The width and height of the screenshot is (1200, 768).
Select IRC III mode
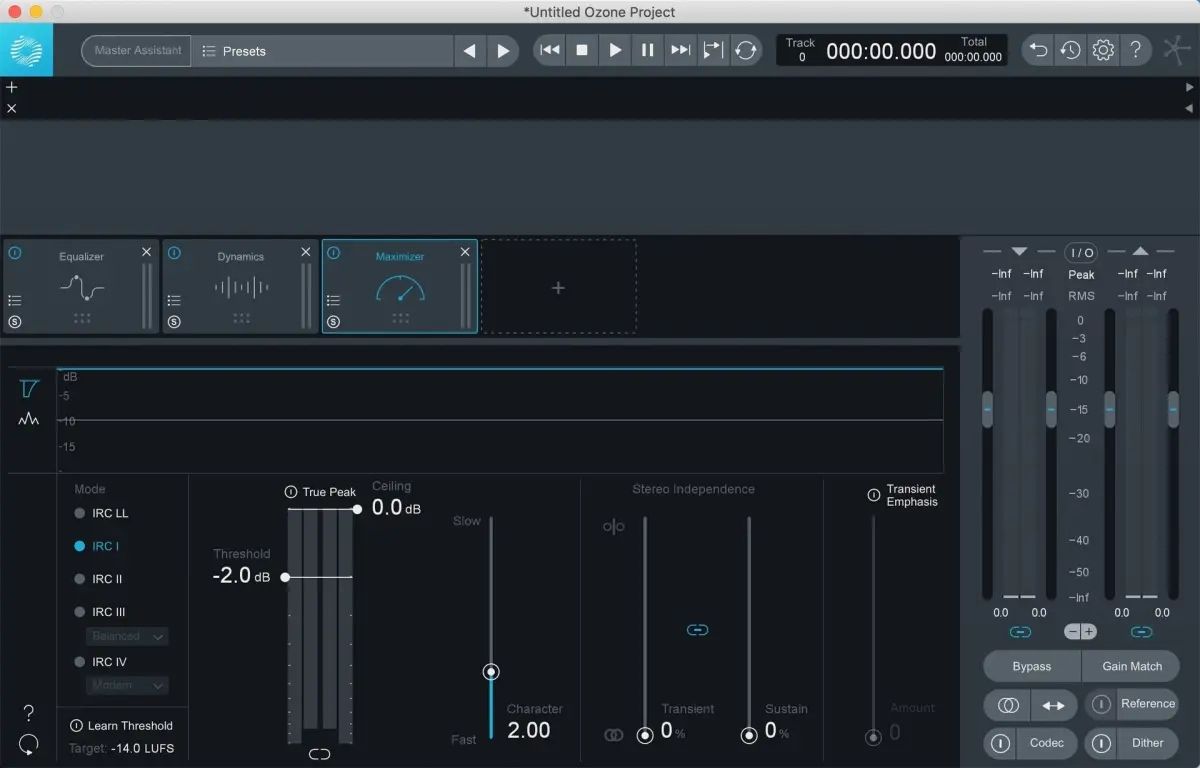tap(99, 612)
